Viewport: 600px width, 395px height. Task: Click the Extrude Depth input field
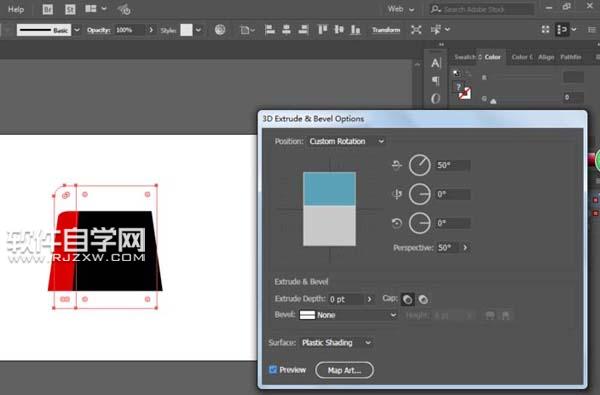[x=346, y=299]
